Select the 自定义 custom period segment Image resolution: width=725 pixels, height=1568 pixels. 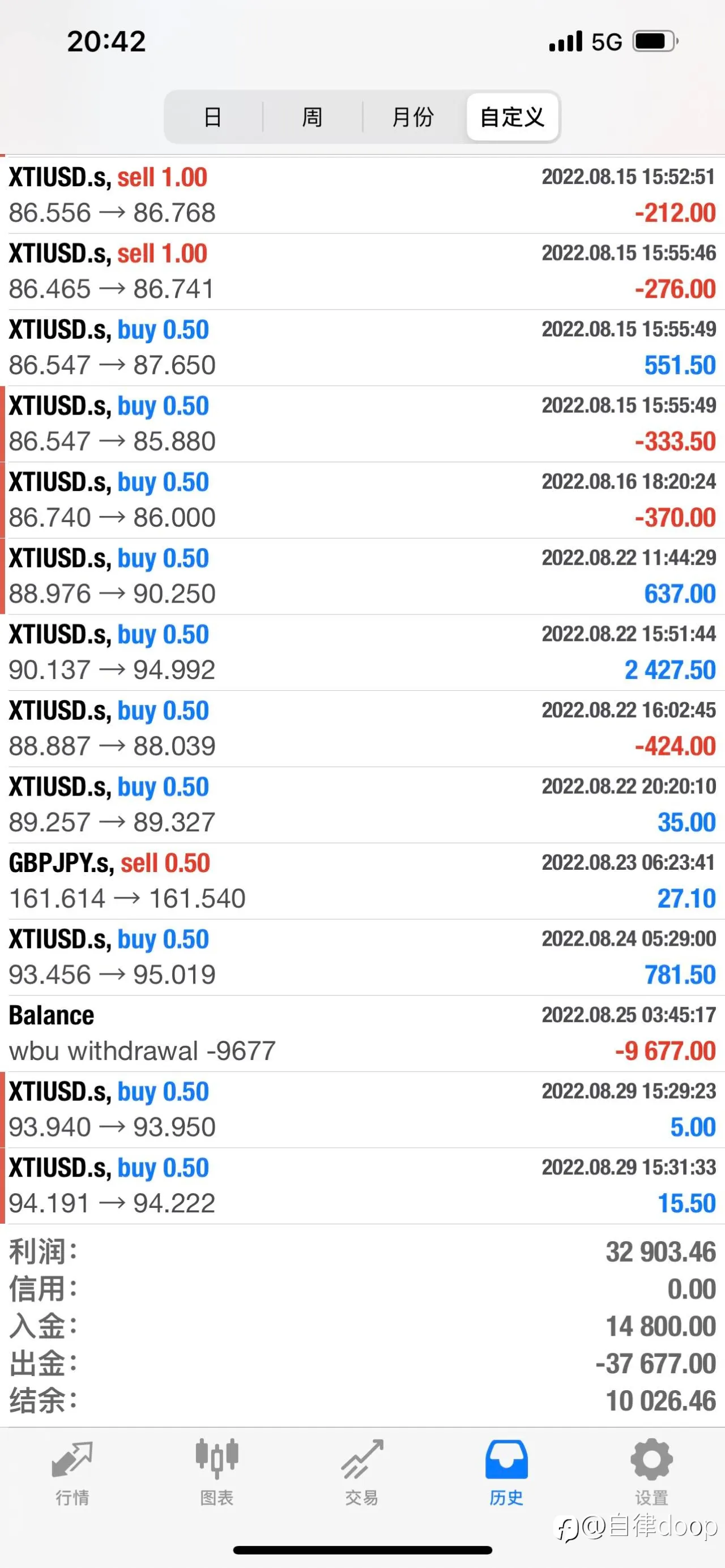513,117
